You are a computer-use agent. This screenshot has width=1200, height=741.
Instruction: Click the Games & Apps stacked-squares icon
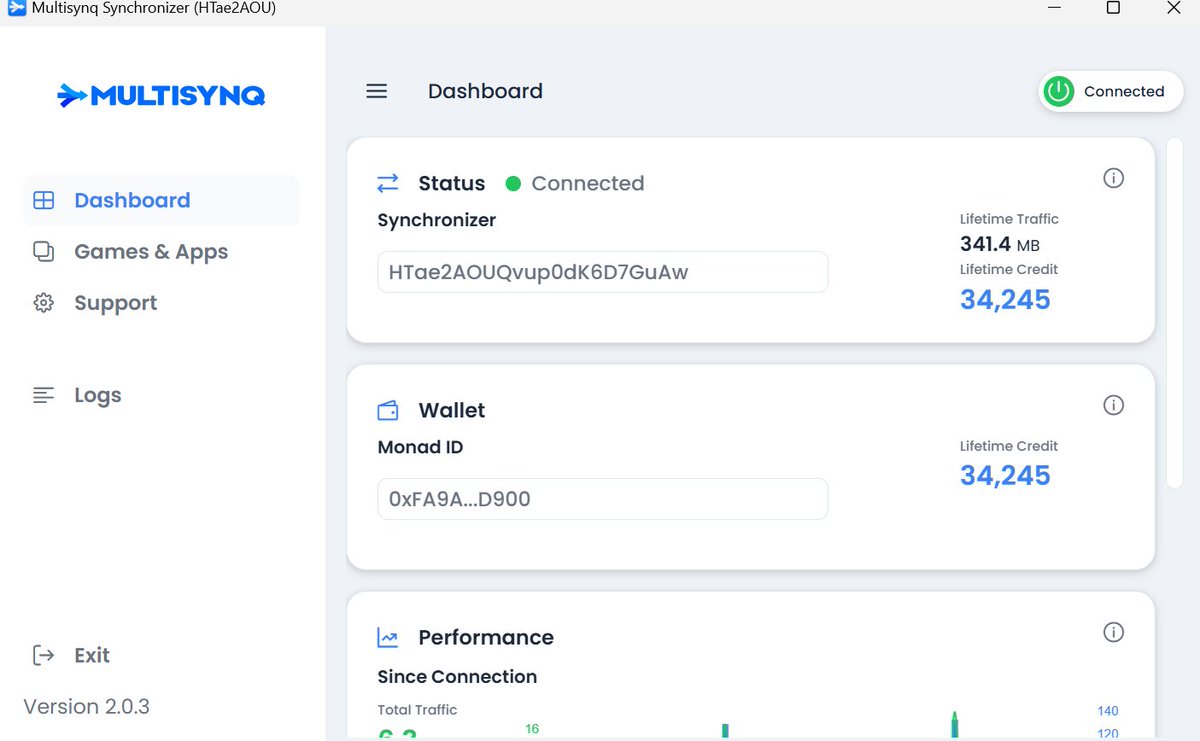pos(43,252)
